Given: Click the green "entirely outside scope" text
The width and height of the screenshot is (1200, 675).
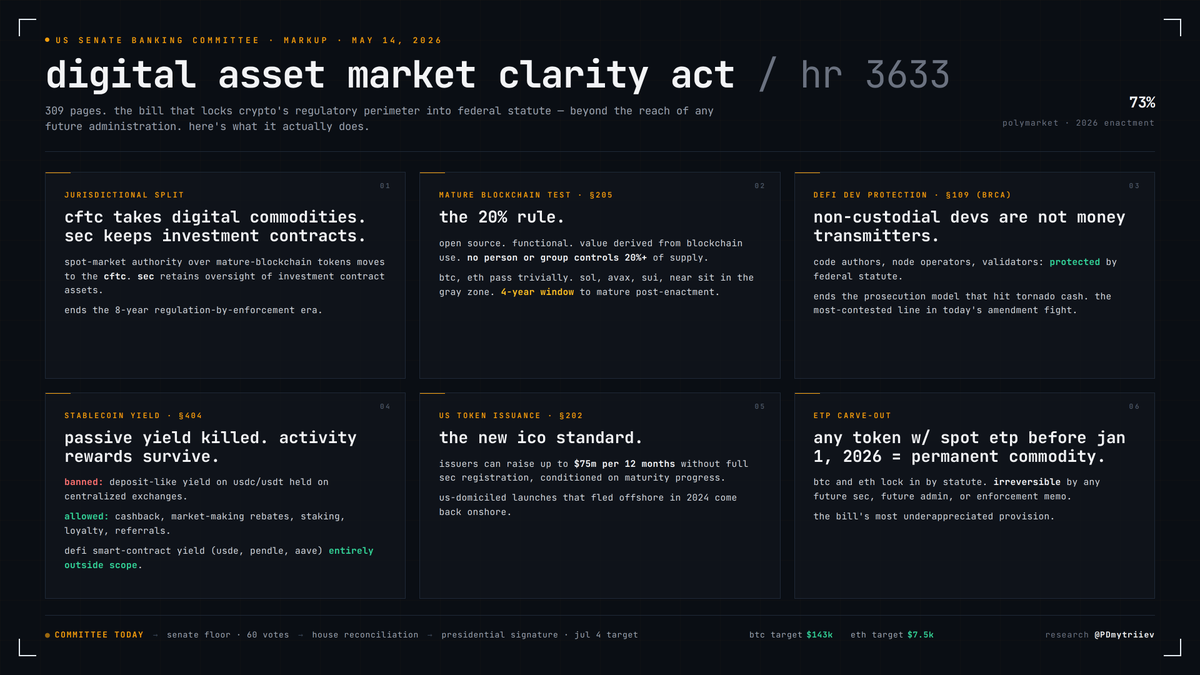Looking at the screenshot, I should [219, 558].
